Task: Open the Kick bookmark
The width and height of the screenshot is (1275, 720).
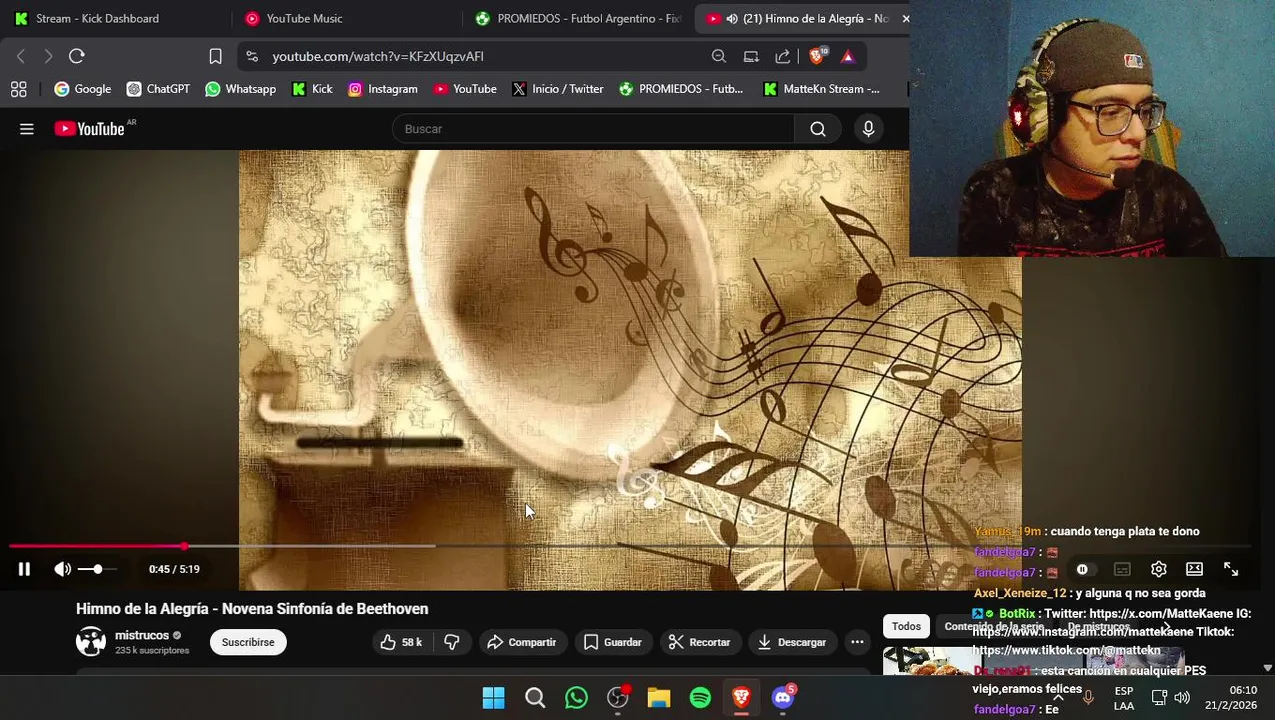Action: click(312, 89)
